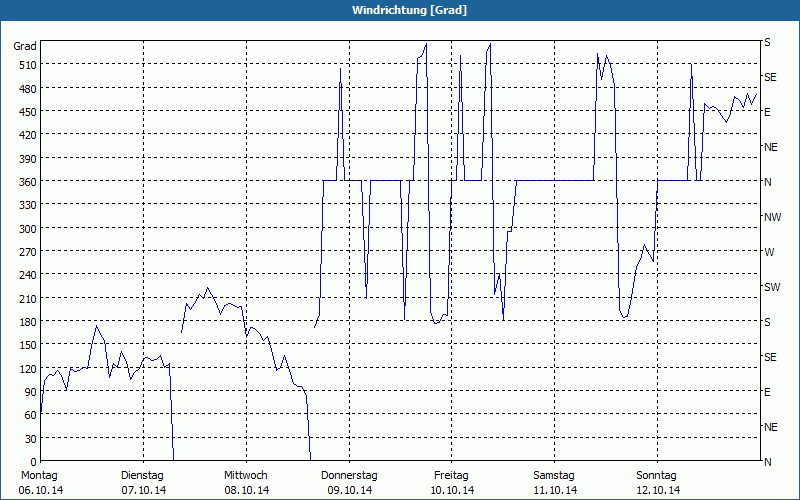Select the Dienstag day label
Screen dimensions: 800x500
point(142,476)
